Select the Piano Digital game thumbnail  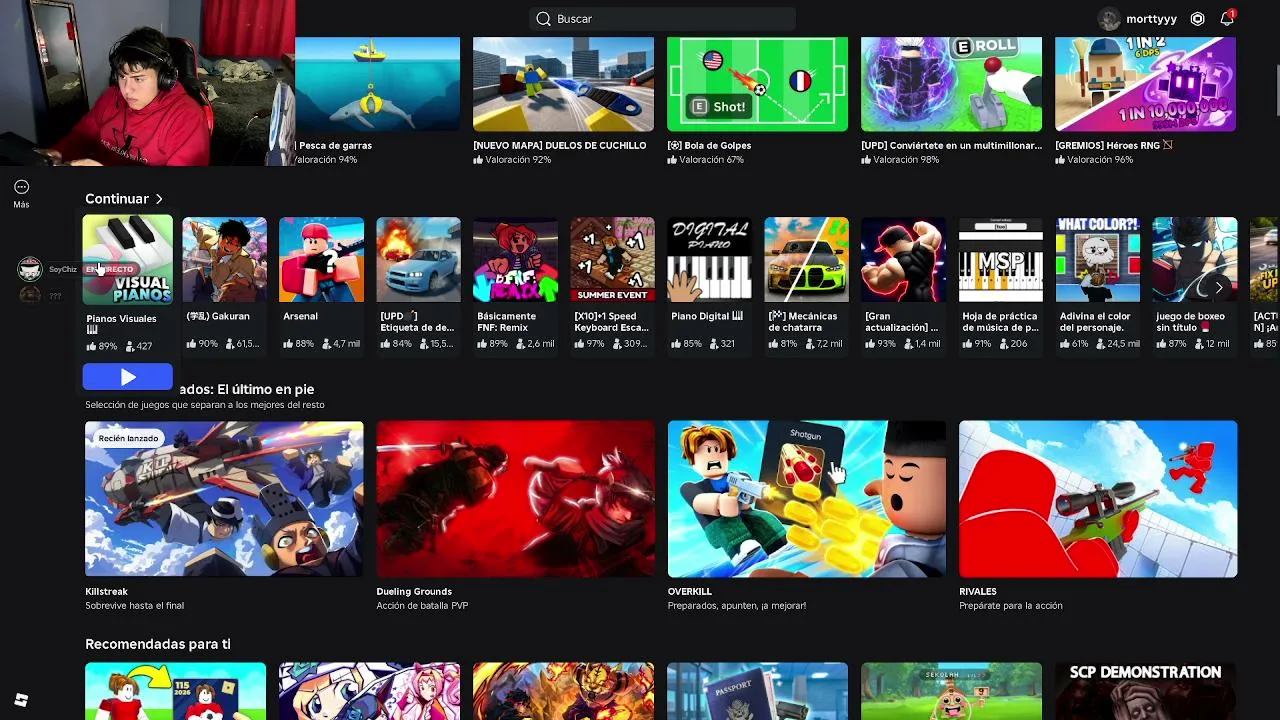[709, 259]
